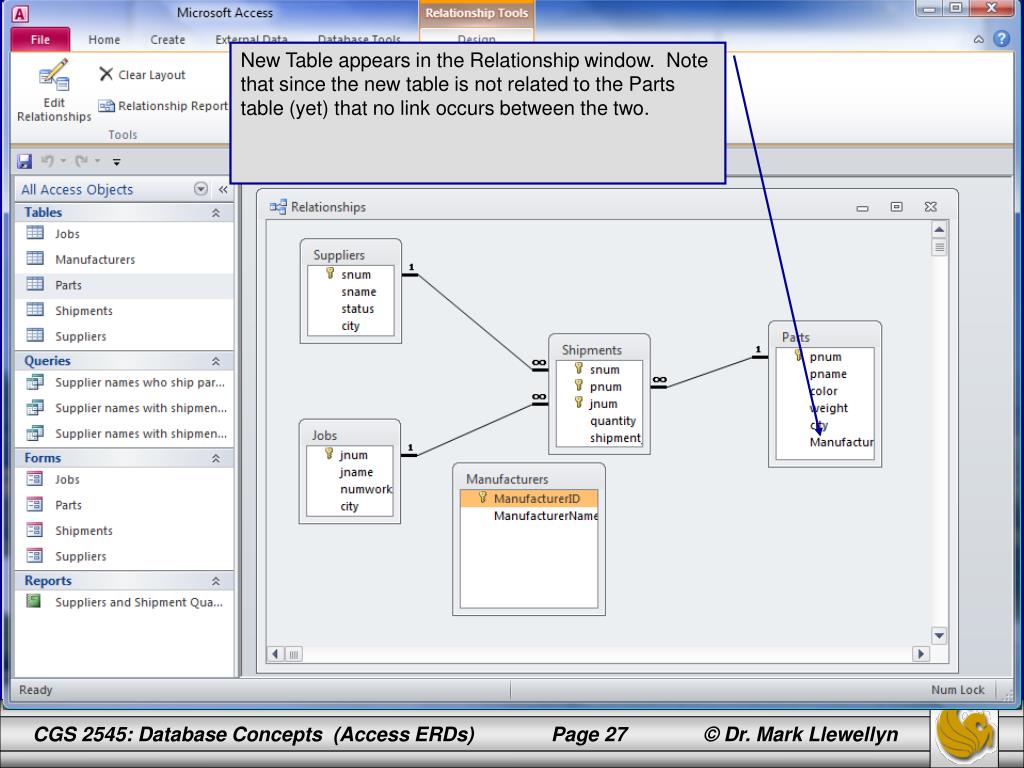1024x768 pixels.
Task: Click the Undo arrow icon
Action: pyautogui.click(x=47, y=161)
